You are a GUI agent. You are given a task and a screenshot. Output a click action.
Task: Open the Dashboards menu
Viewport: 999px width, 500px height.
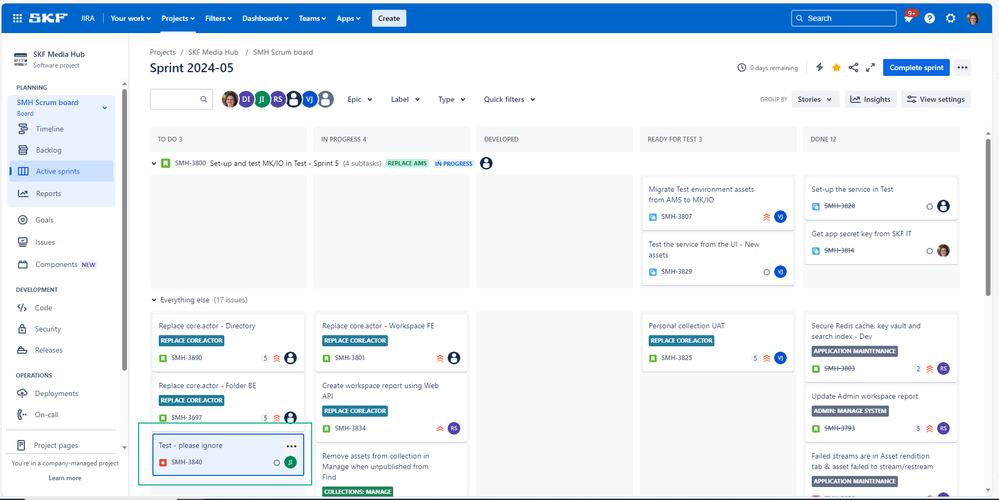(x=265, y=18)
